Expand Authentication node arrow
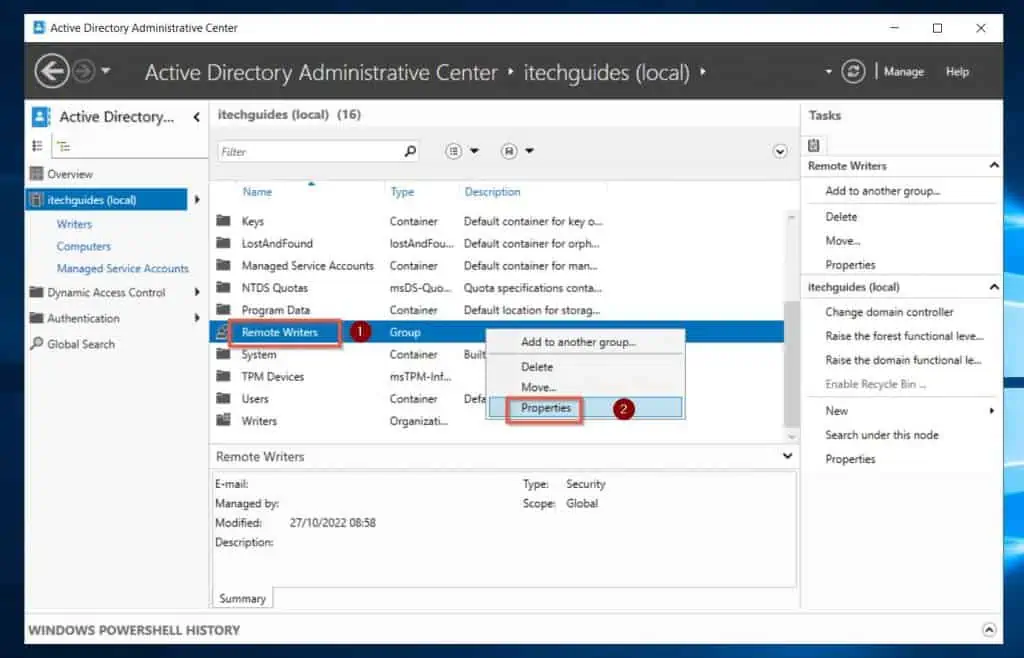 197,319
